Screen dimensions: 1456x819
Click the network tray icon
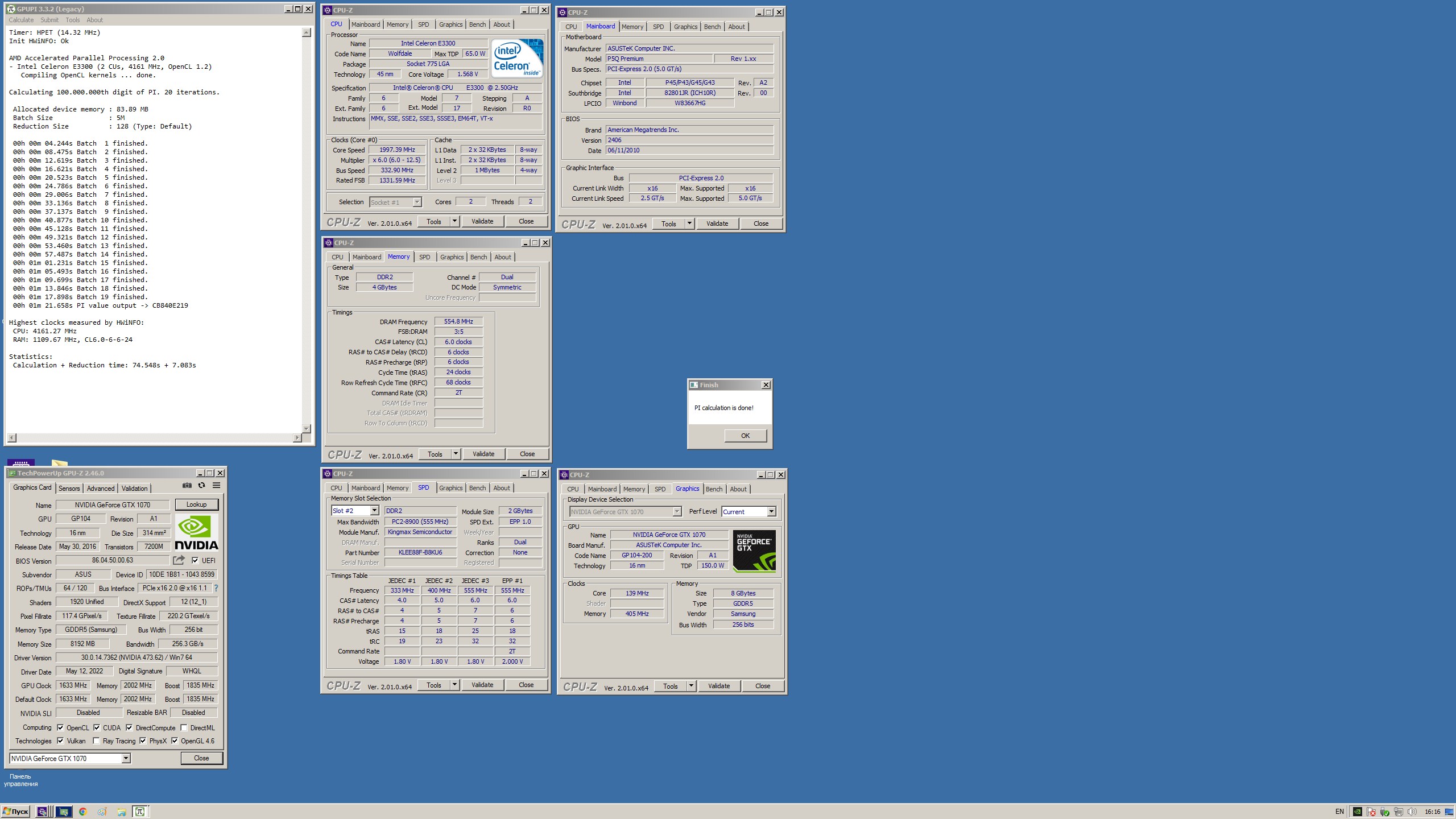[x=1399, y=812]
